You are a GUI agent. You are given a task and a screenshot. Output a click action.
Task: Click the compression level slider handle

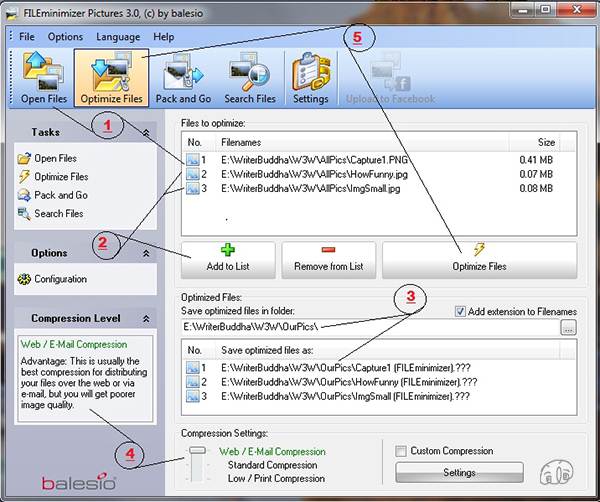197,451
